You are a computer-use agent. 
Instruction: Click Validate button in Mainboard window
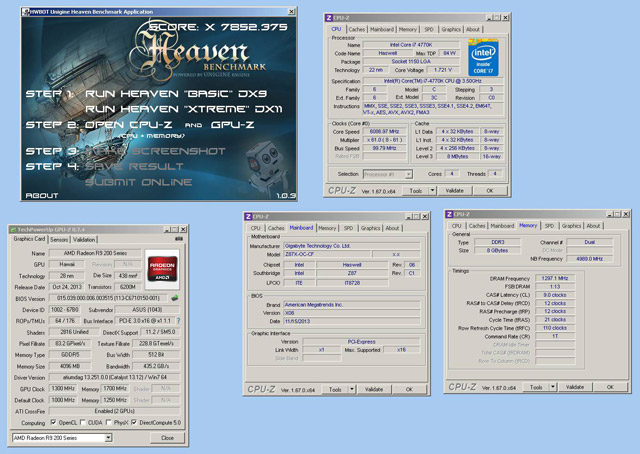tap(373, 389)
